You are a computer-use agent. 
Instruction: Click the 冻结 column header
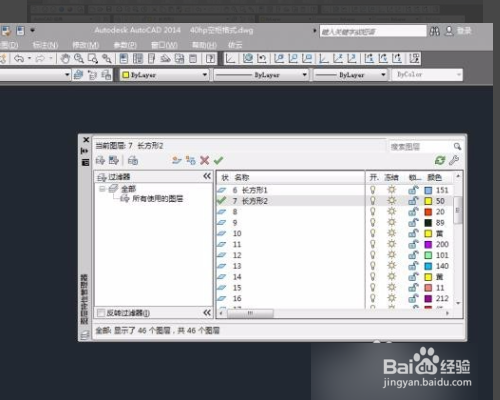coord(391,177)
